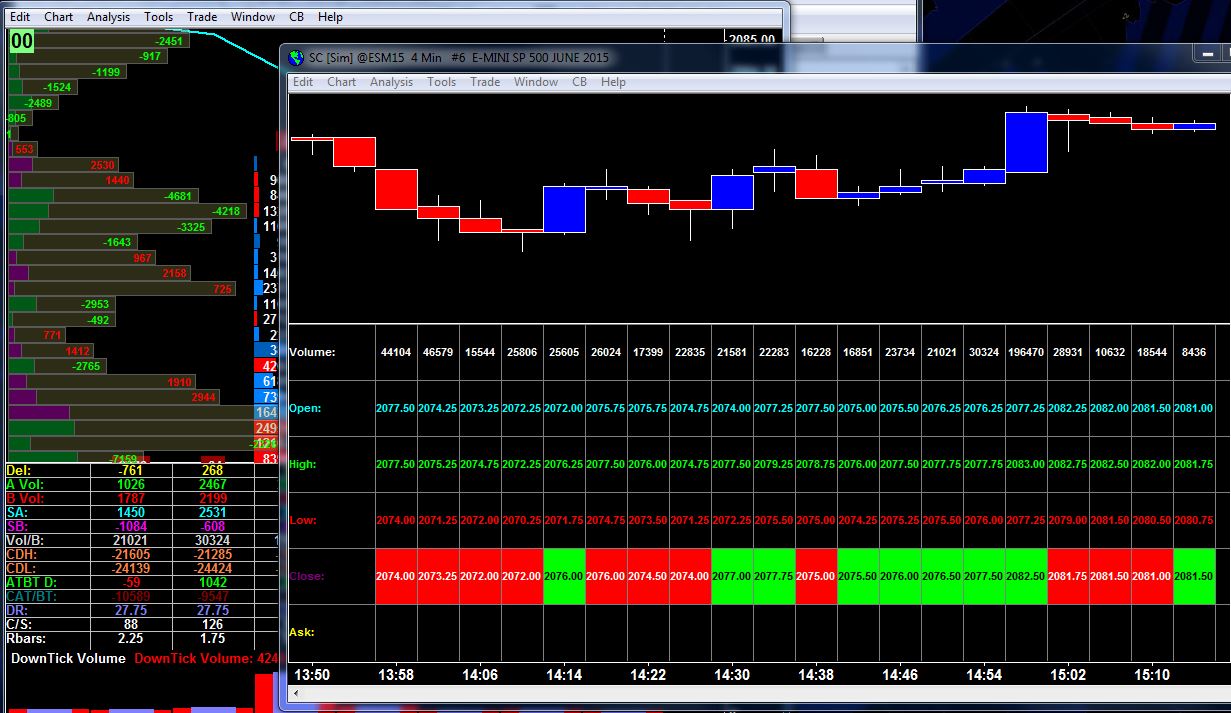The image size is (1231, 713).
Task: Click the Open: row label
Action: 306,408
